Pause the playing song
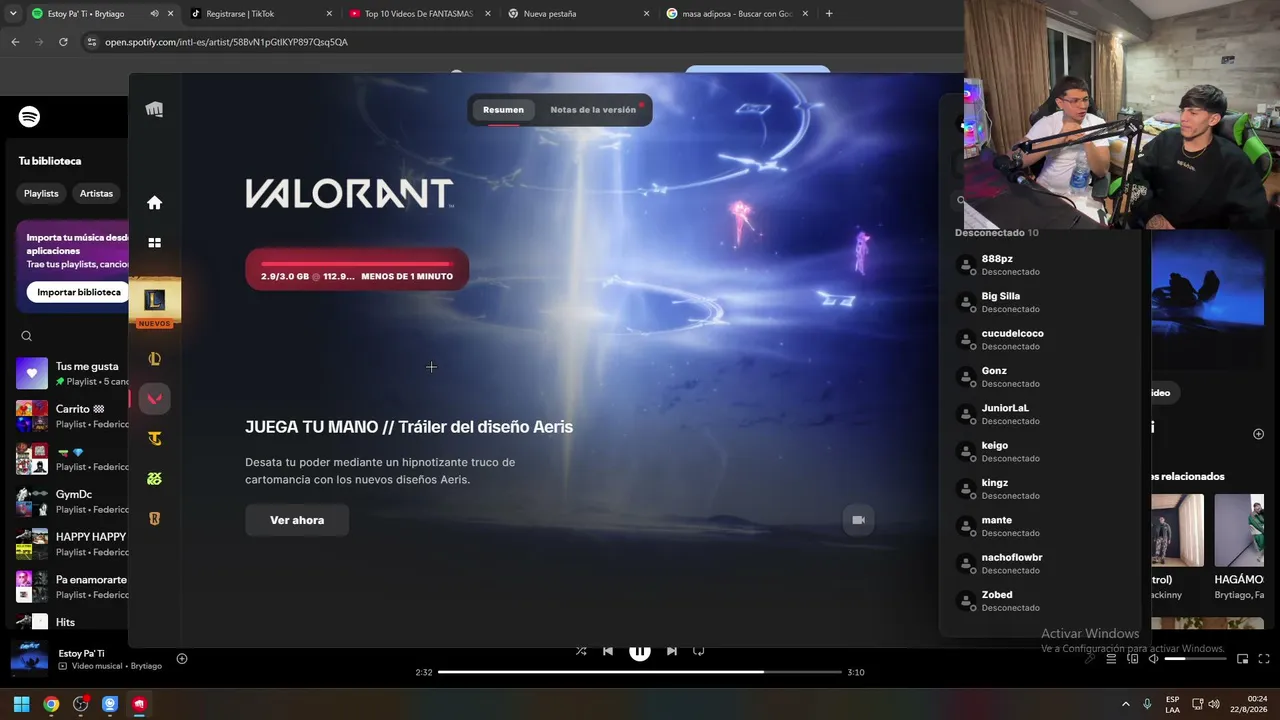 point(640,651)
